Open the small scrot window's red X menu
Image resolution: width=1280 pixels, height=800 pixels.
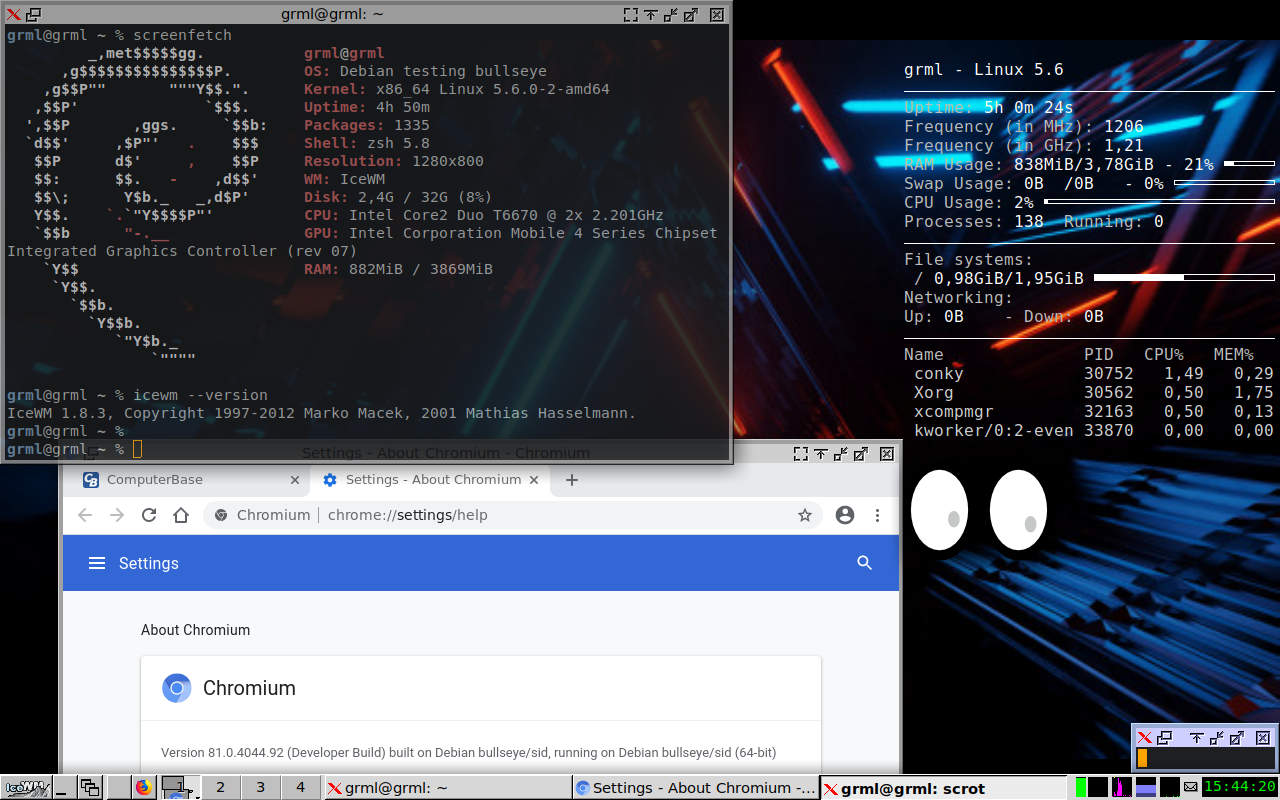click(1145, 738)
